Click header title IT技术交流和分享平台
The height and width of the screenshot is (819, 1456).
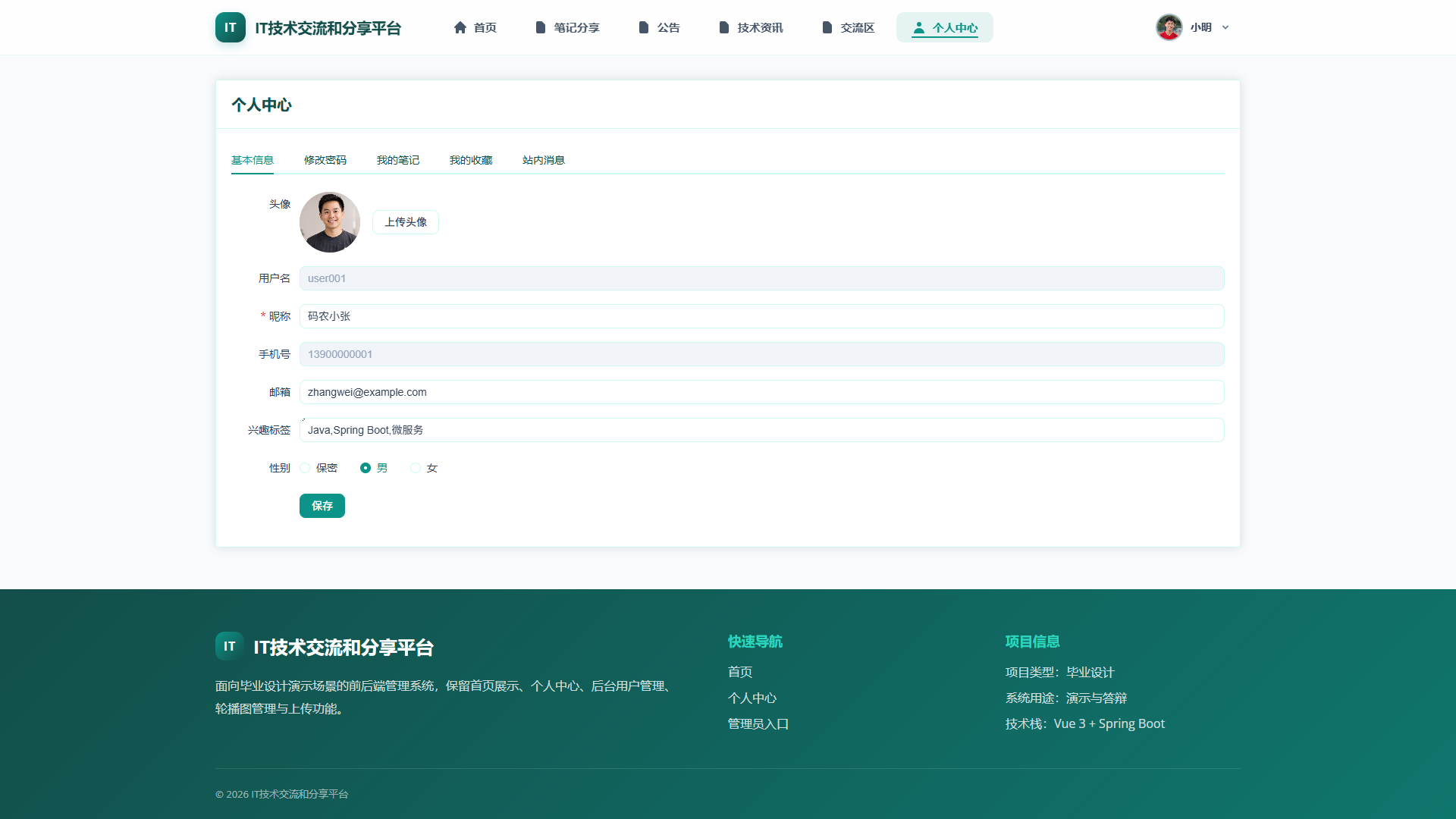(x=328, y=28)
